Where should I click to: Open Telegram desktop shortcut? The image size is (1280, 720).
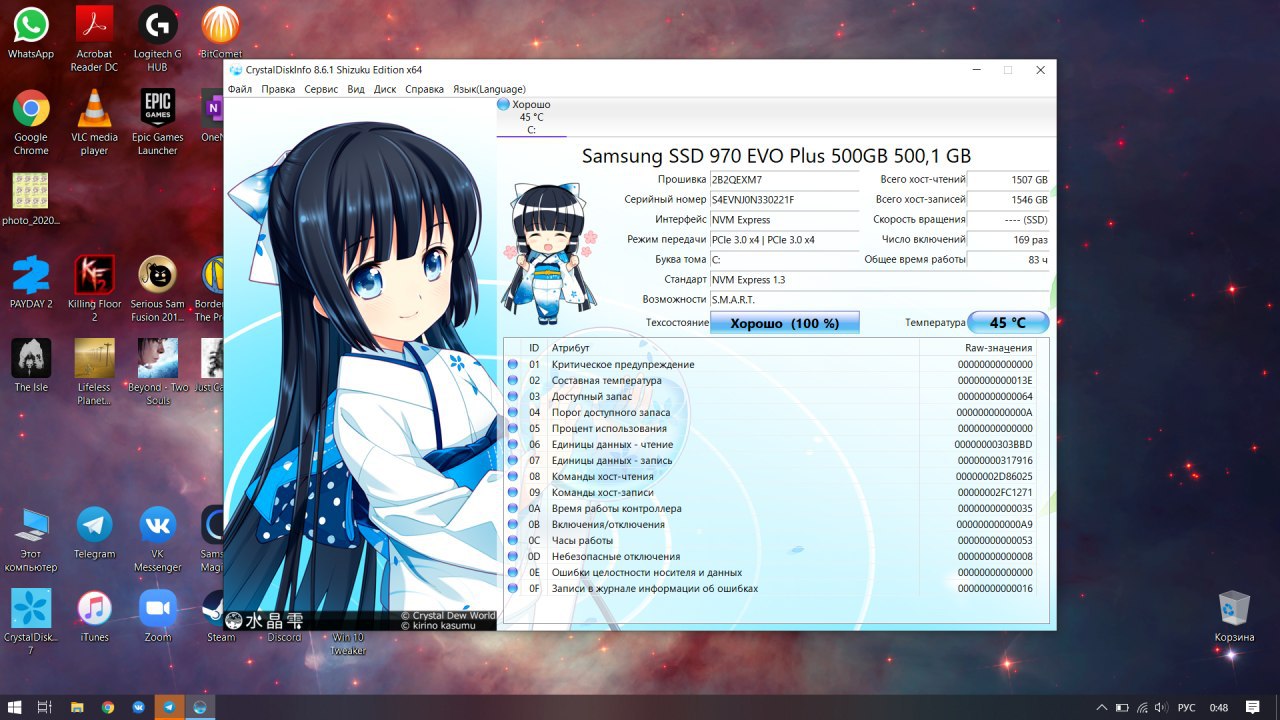94,533
